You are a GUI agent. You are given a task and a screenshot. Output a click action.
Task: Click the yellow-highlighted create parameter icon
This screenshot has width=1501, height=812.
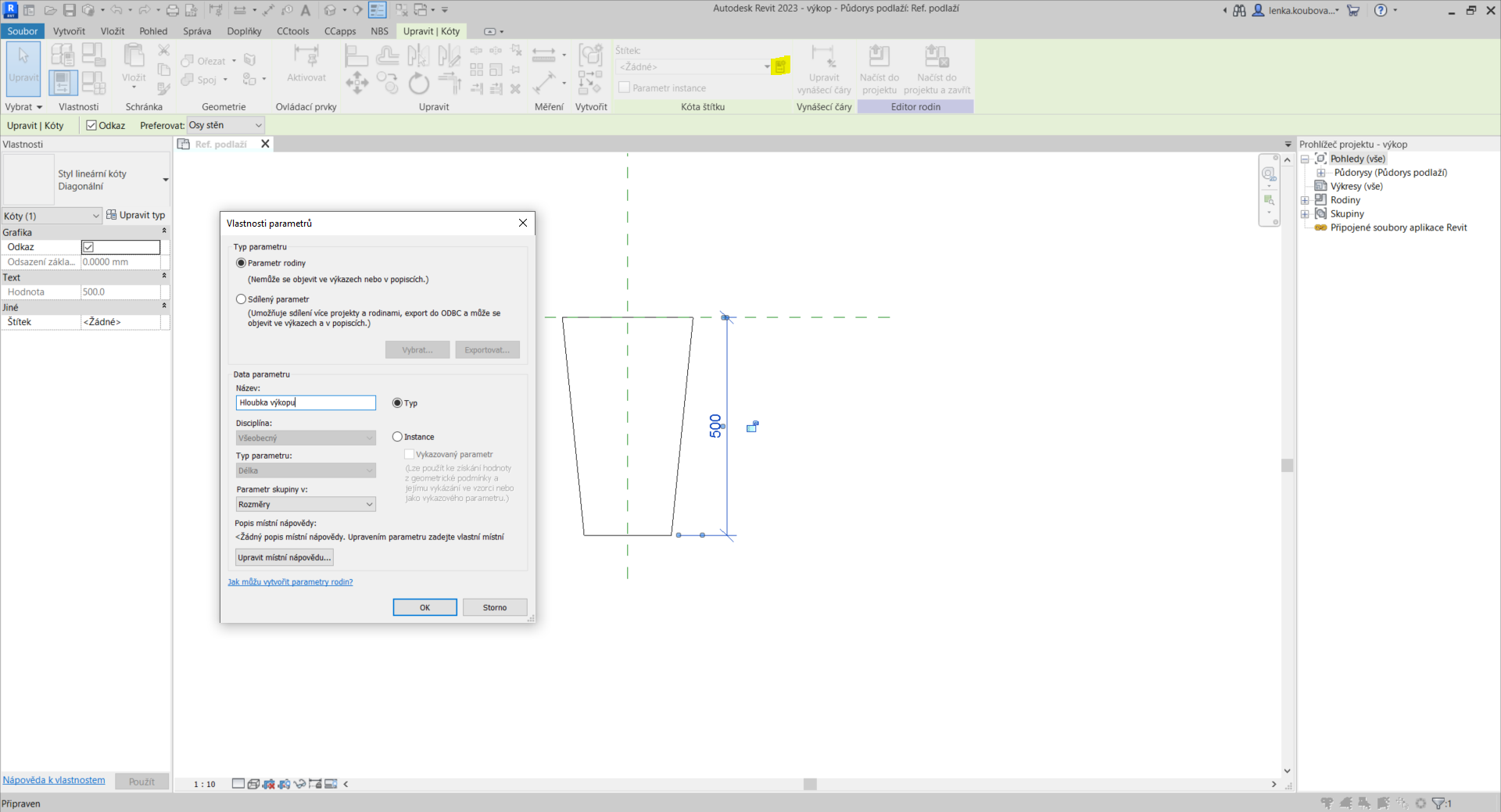779,66
